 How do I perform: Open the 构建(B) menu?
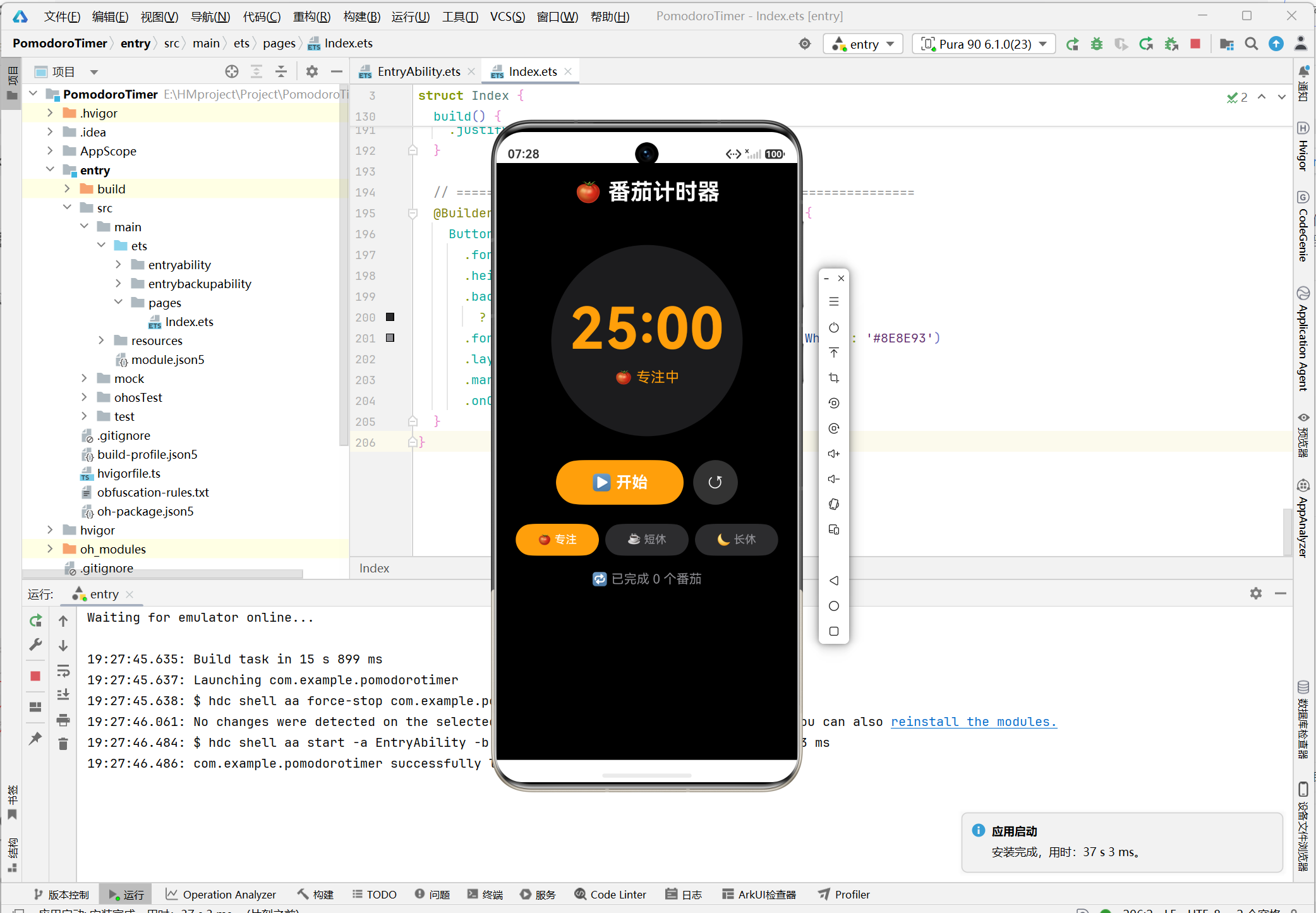(x=362, y=16)
